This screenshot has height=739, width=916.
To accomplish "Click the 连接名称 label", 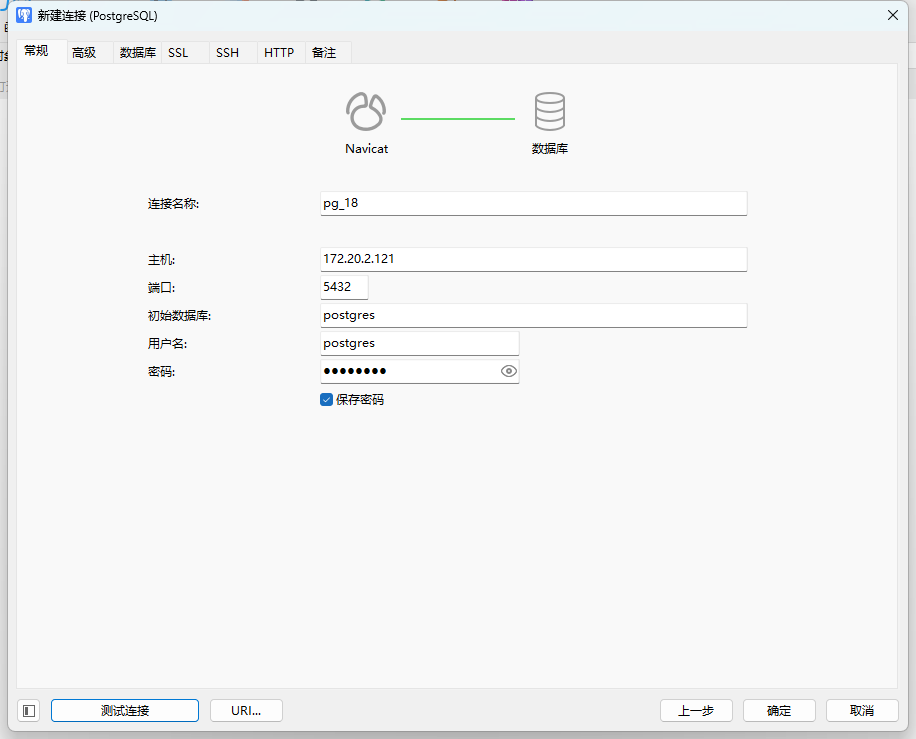I will 174,204.
